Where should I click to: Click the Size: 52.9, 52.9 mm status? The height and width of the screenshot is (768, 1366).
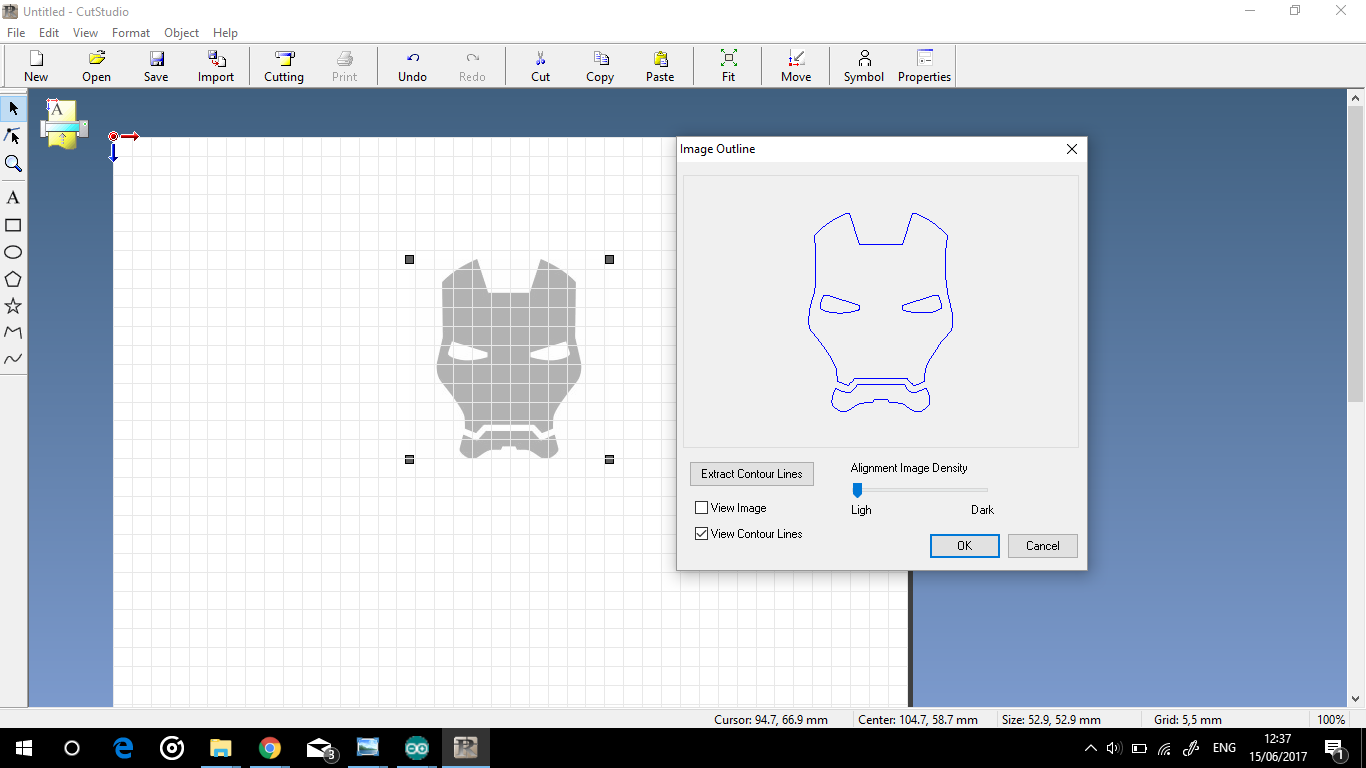(1051, 719)
